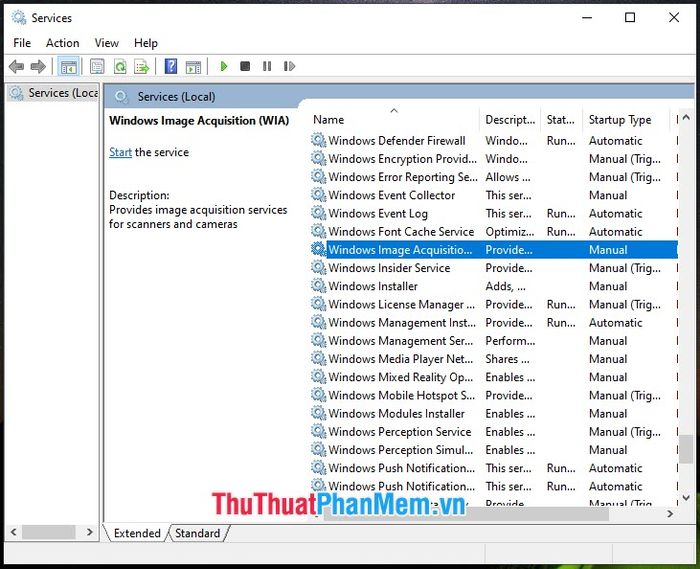
Task: Switch to the Extended tab
Action: point(137,533)
